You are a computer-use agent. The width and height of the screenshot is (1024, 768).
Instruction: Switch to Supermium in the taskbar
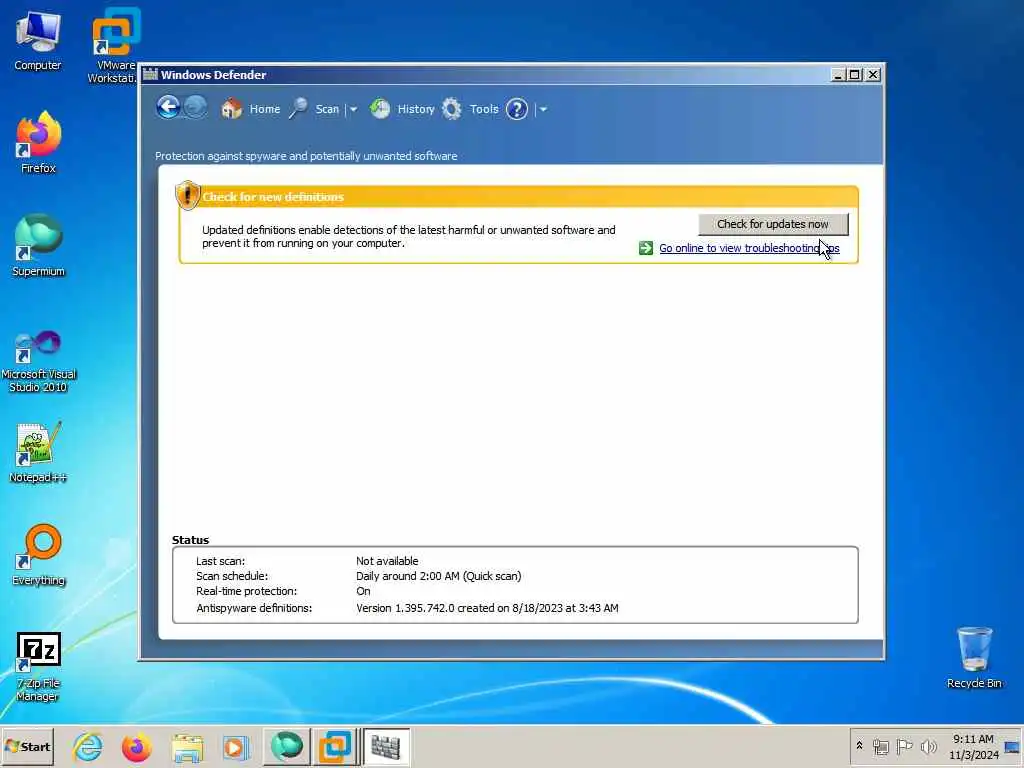click(x=287, y=746)
